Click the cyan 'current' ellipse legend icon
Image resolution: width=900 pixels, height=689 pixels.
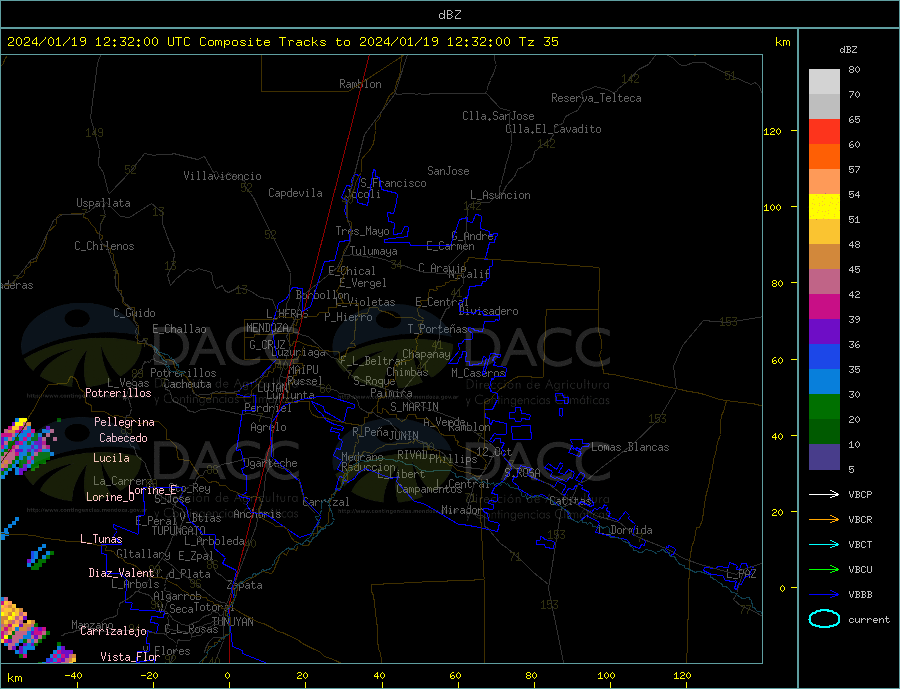tap(825, 619)
